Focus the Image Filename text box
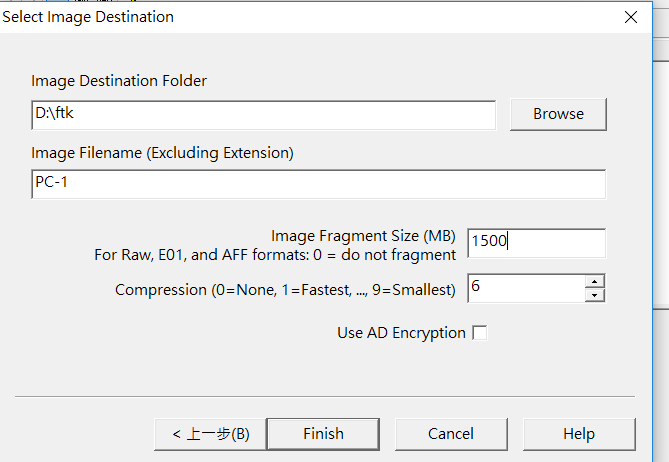The image size is (669, 462). click(318, 185)
